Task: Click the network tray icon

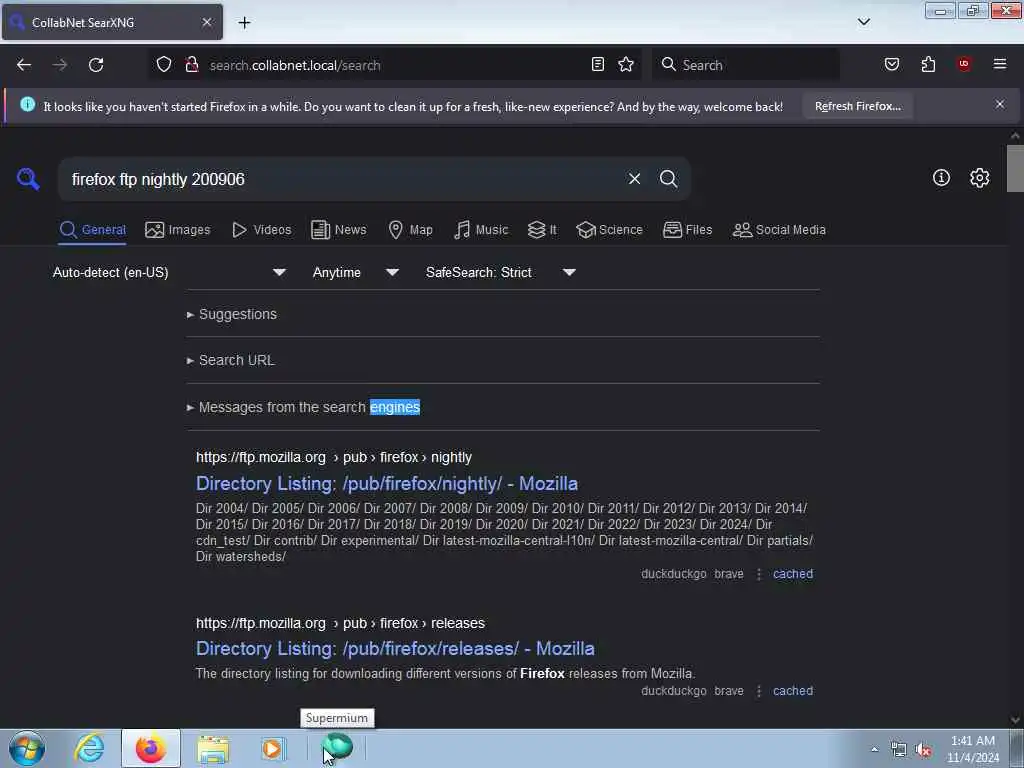Action: point(899,750)
